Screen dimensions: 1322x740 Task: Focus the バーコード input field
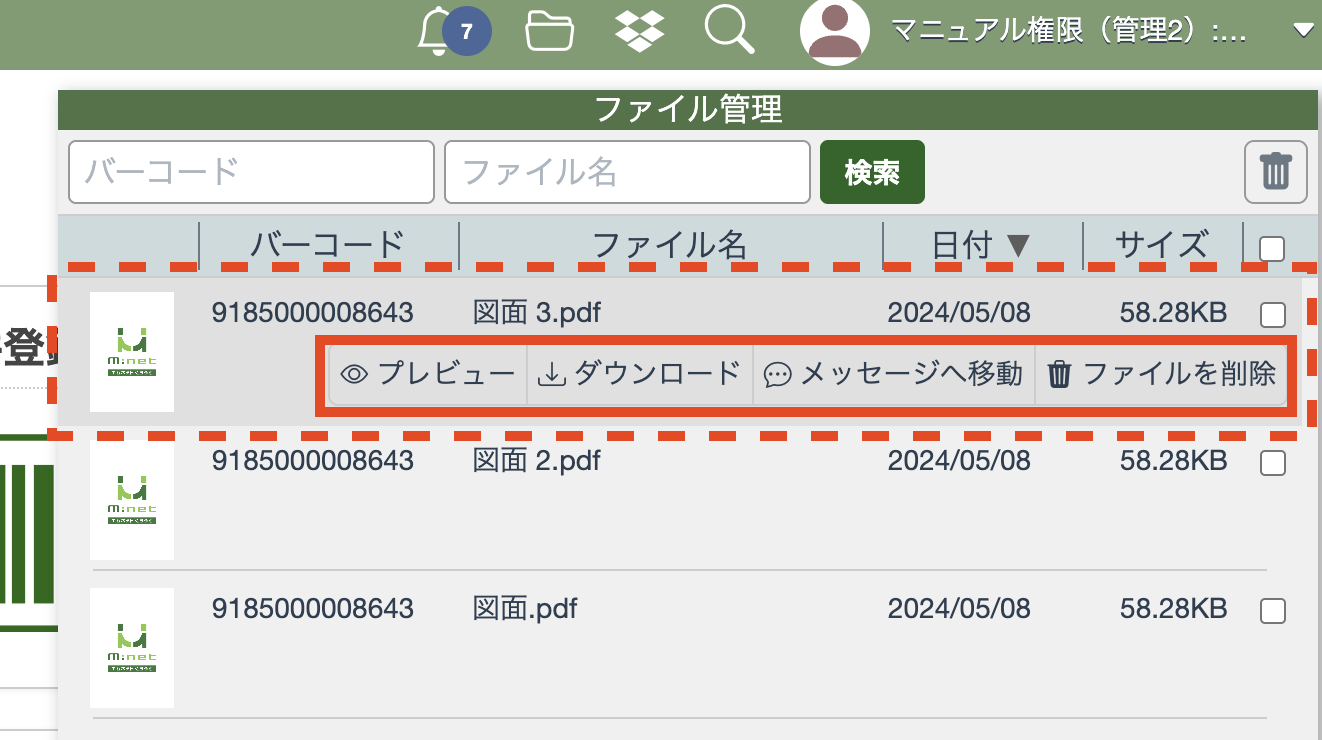pyautogui.click(x=251, y=172)
